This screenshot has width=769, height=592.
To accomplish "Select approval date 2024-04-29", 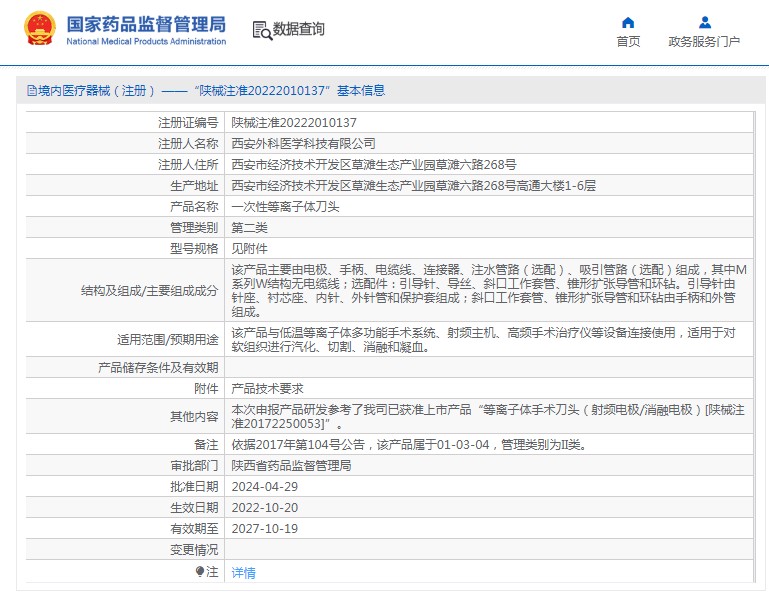I will click(264, 487).
